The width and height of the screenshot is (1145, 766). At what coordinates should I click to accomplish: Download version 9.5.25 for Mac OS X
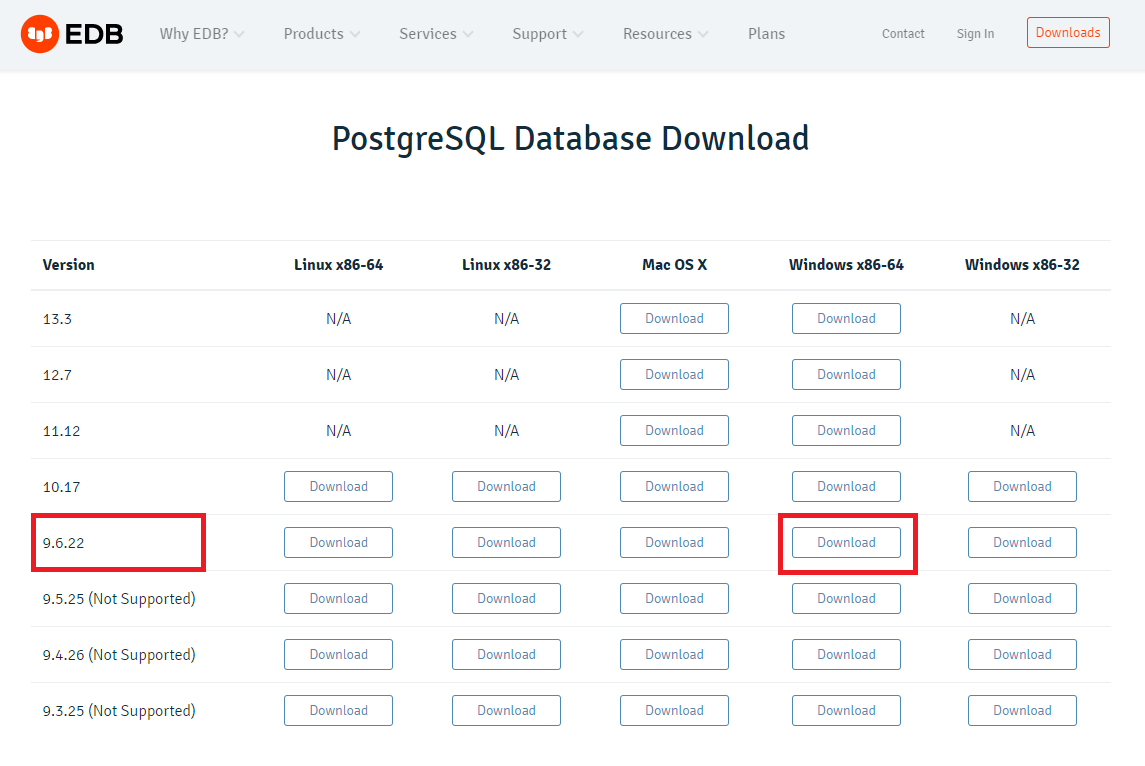pos(674,599)
